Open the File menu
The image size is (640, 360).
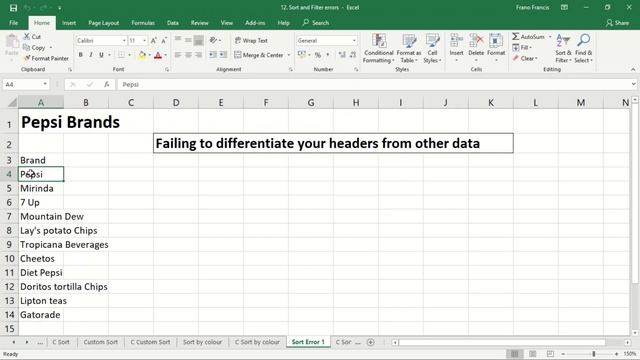click(x=13, y=23)
